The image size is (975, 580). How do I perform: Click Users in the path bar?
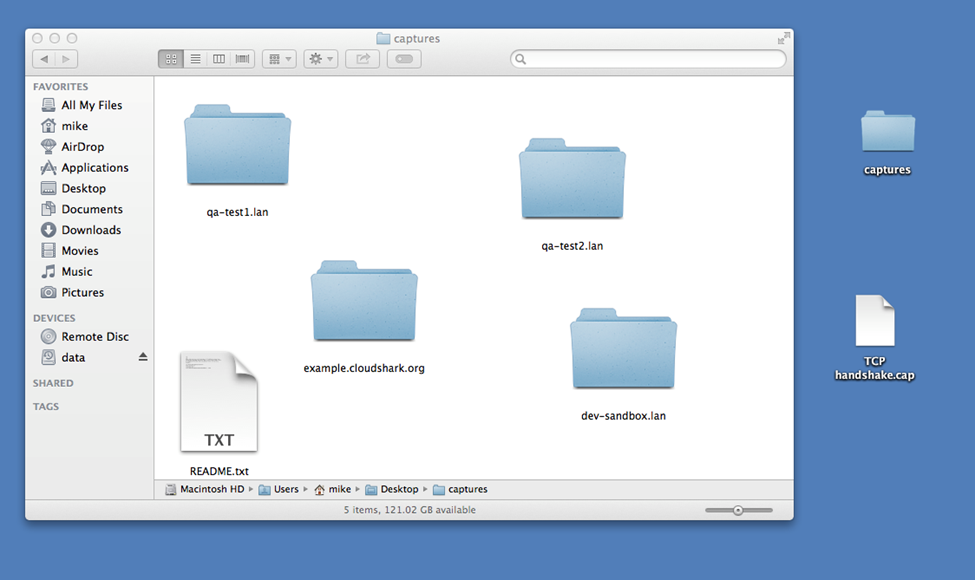(x=285, y=490)
